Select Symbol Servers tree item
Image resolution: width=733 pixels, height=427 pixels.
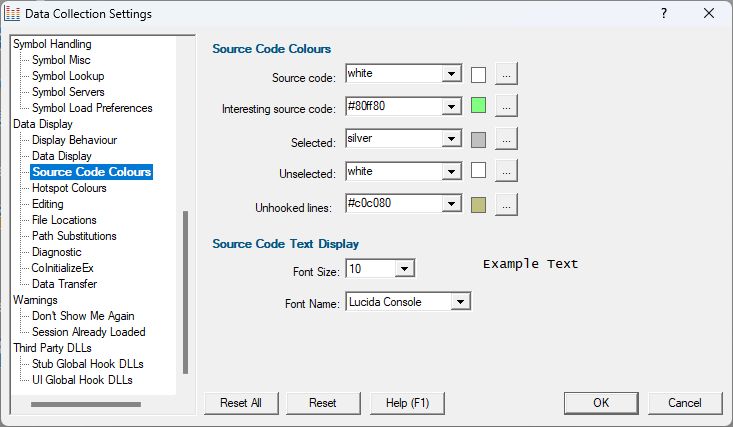[68, 92]
